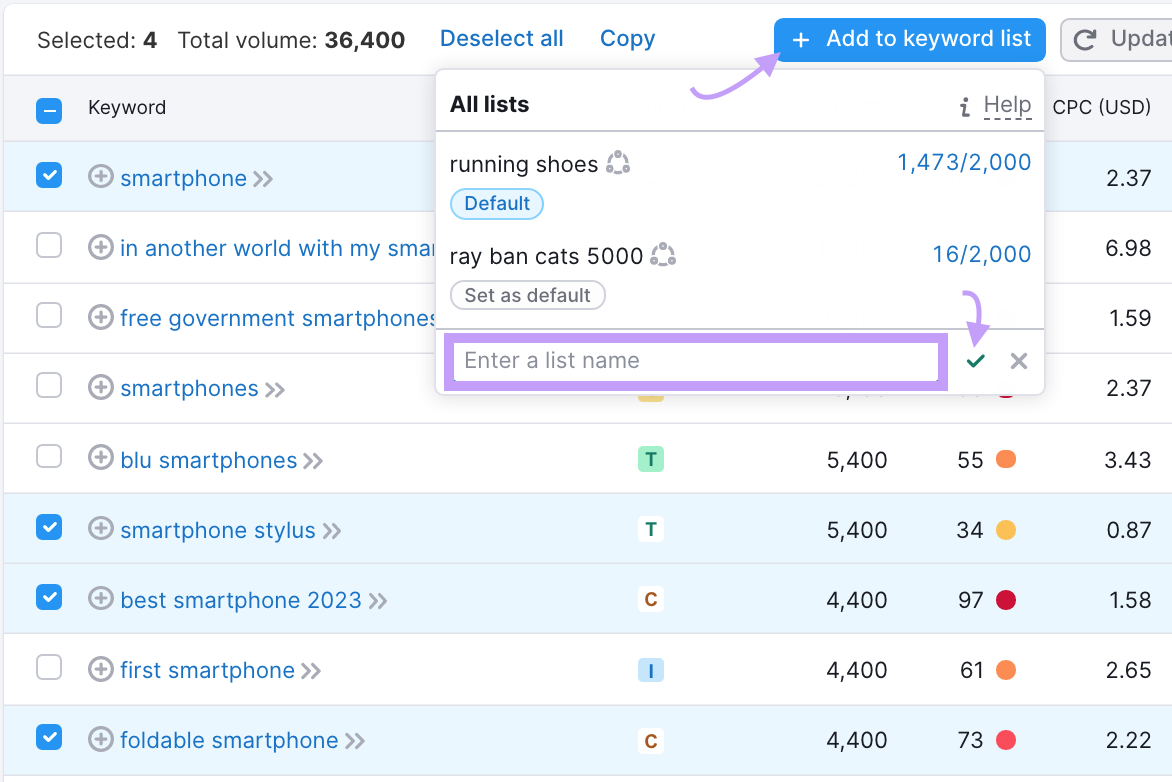Screen dimensions: 1172x782
Task: Click the plus circle next to foldable smartphone
Action: click(100, 740)
